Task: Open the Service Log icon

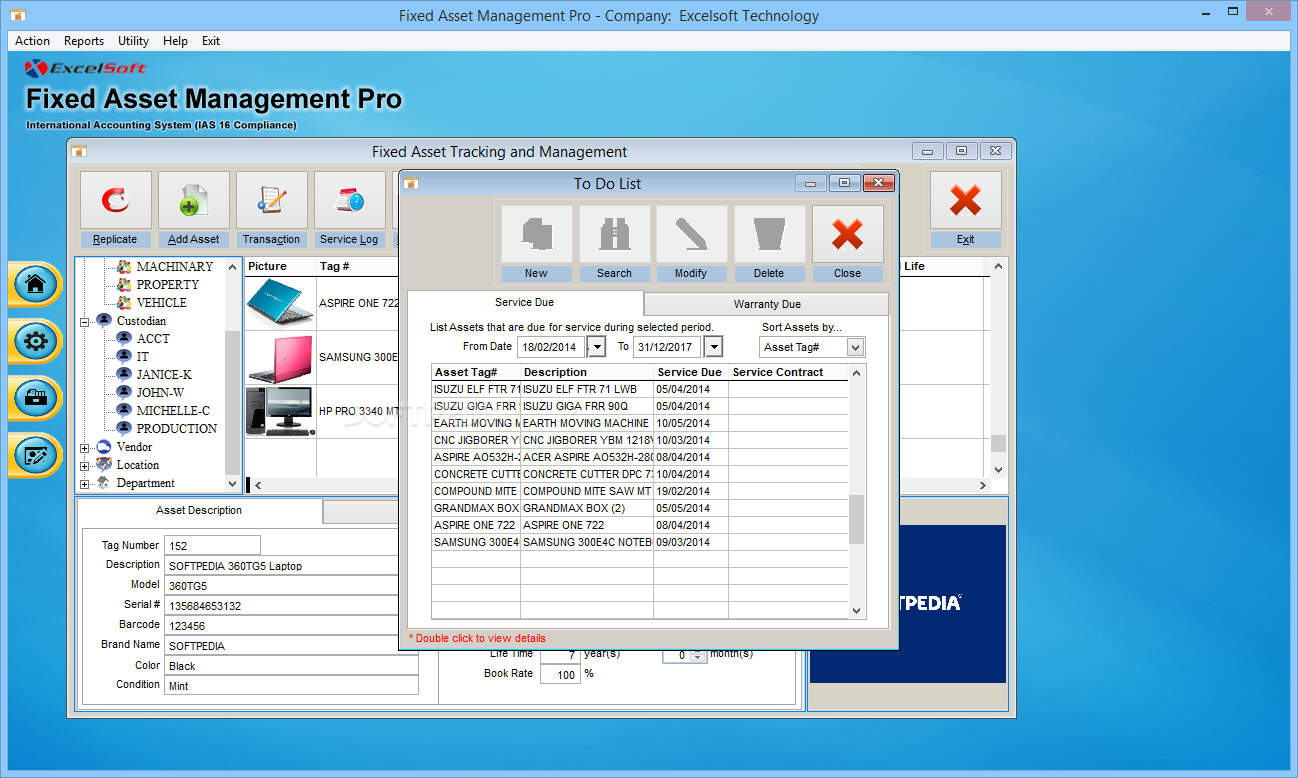Action: coord(350,200)
